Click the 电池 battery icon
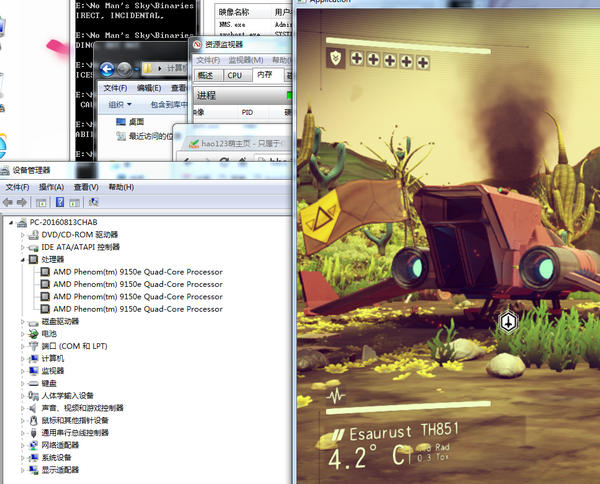 tap(34, 334)
